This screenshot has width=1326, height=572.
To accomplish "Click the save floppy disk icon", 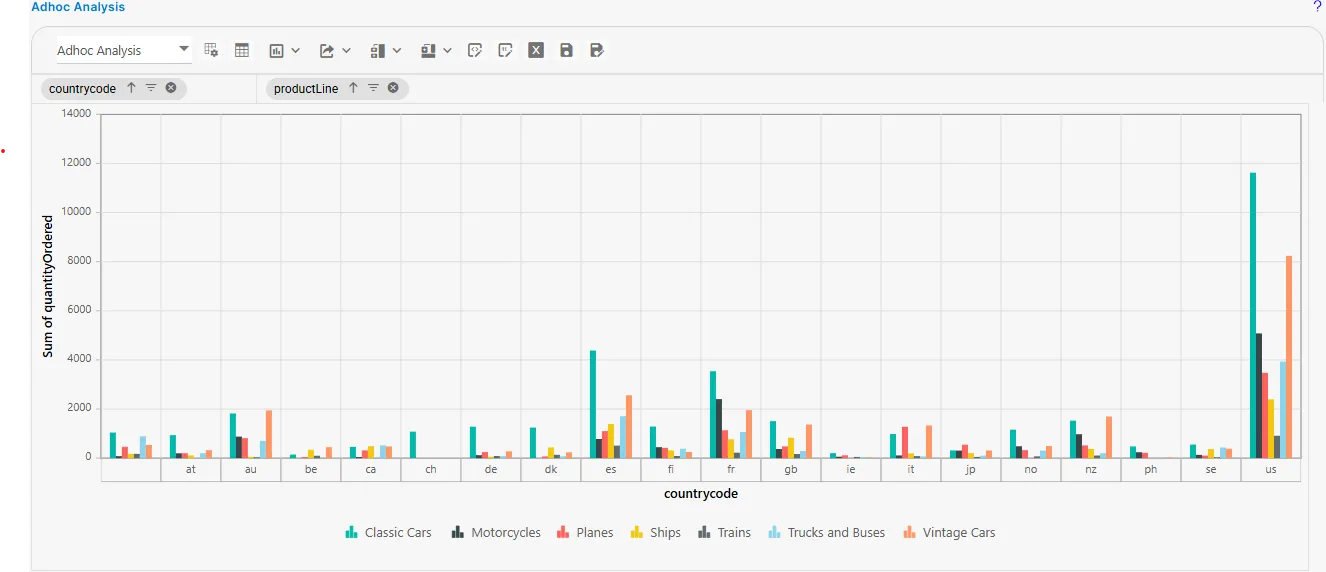I will click(x=566, y=50).
